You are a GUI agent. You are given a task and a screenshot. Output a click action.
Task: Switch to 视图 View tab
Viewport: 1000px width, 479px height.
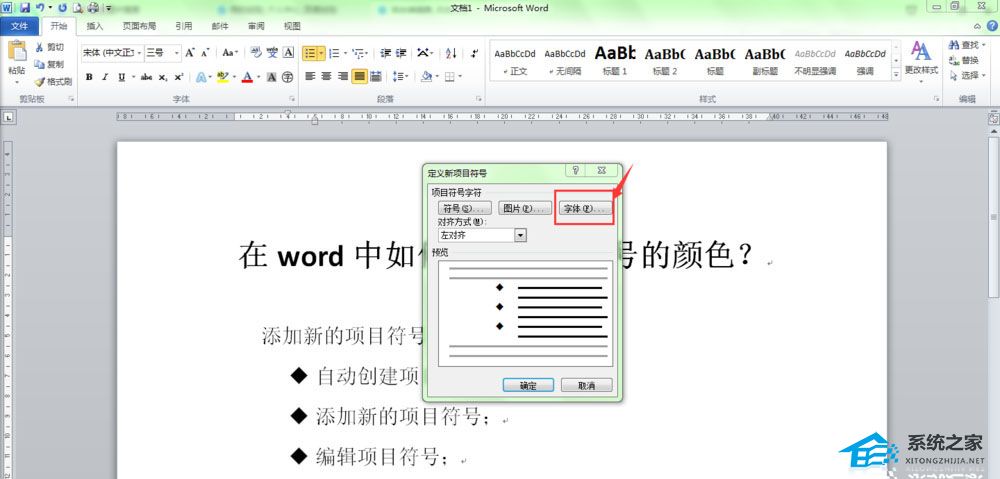[292, 26]
